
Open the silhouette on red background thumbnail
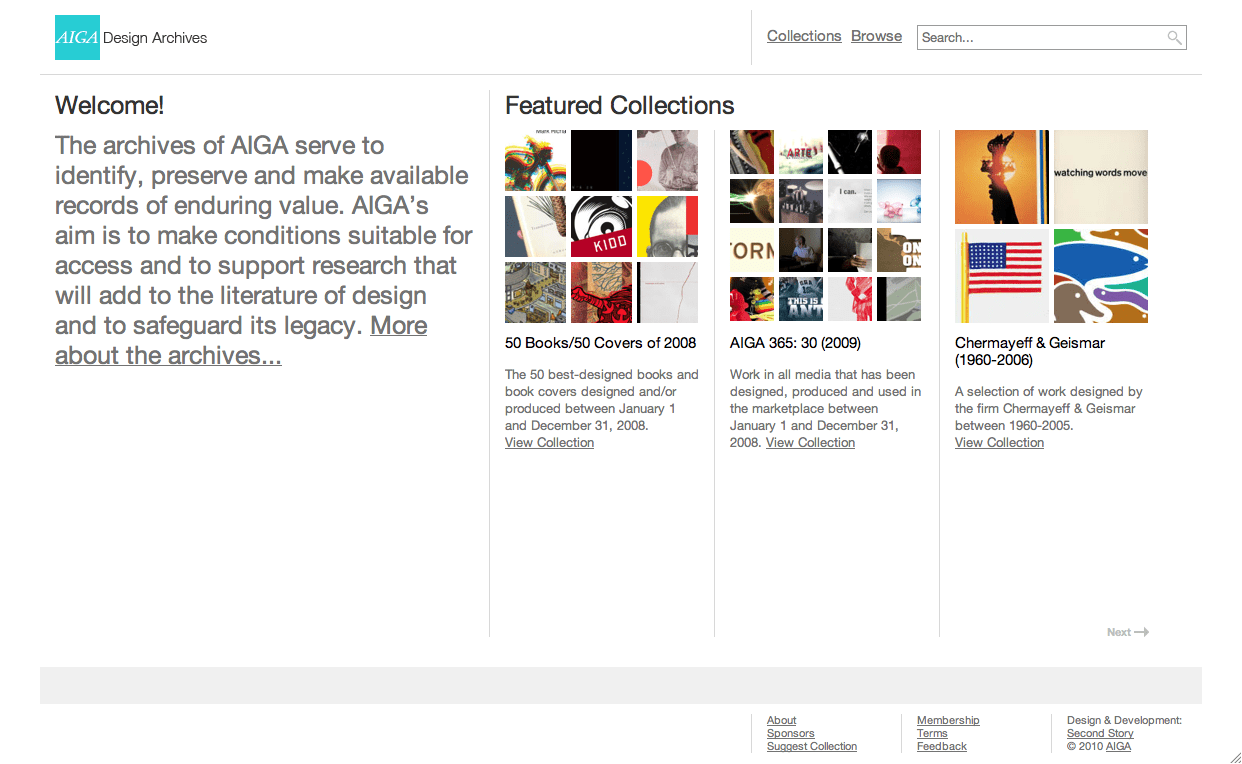tap(899, 152)
